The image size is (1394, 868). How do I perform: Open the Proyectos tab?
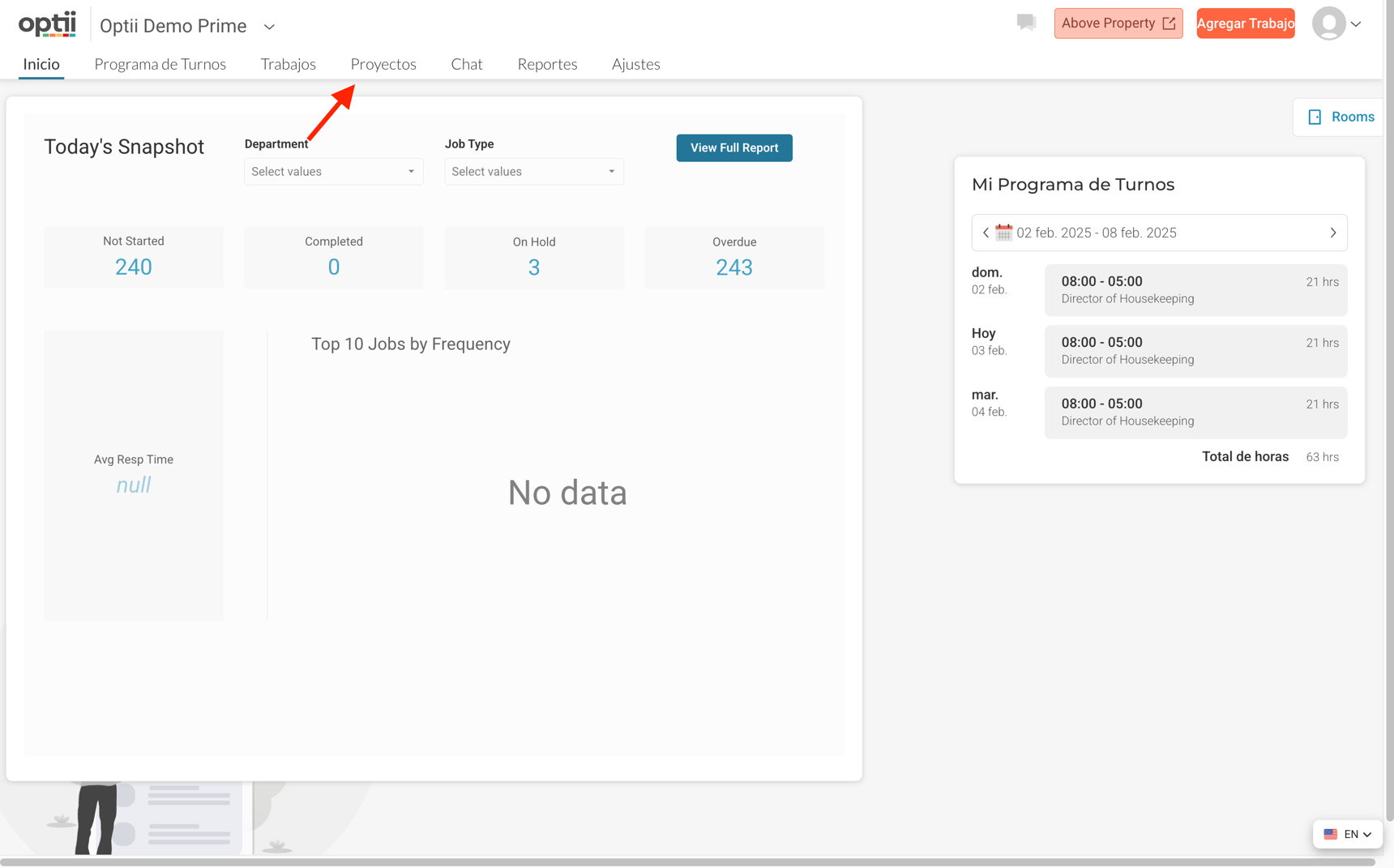click(x=383, y=64)
